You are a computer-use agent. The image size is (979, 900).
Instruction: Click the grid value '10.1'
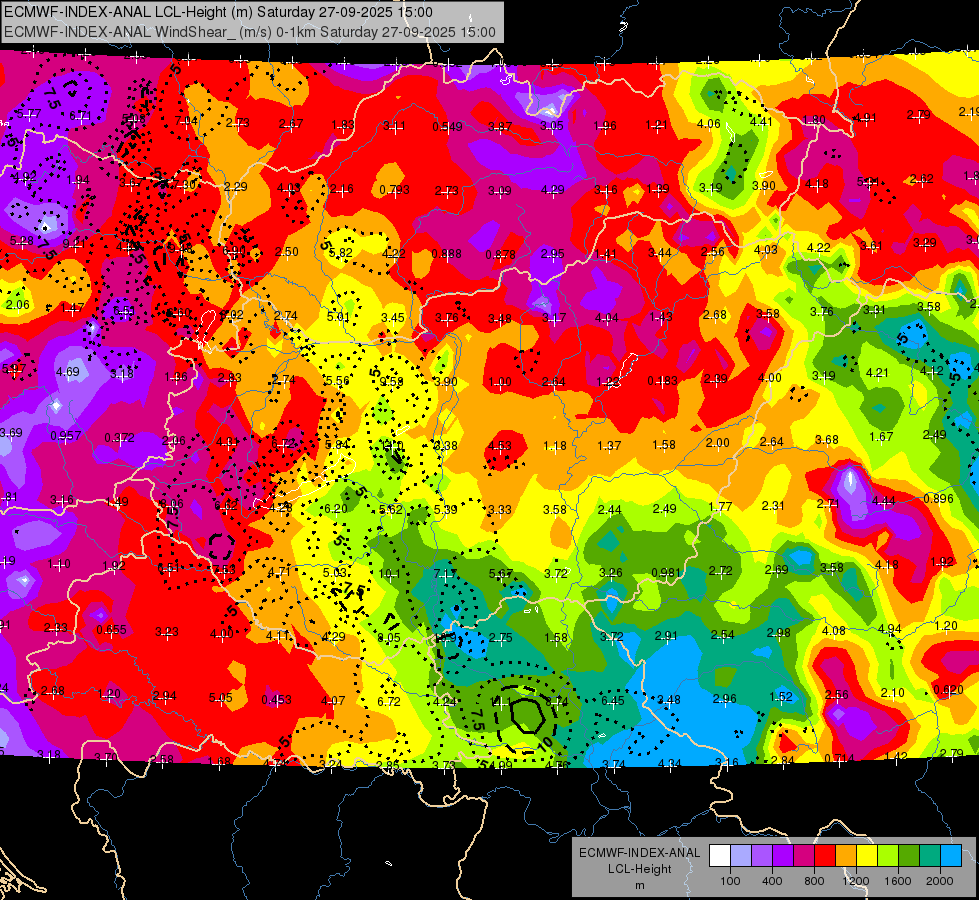[389, 573]
